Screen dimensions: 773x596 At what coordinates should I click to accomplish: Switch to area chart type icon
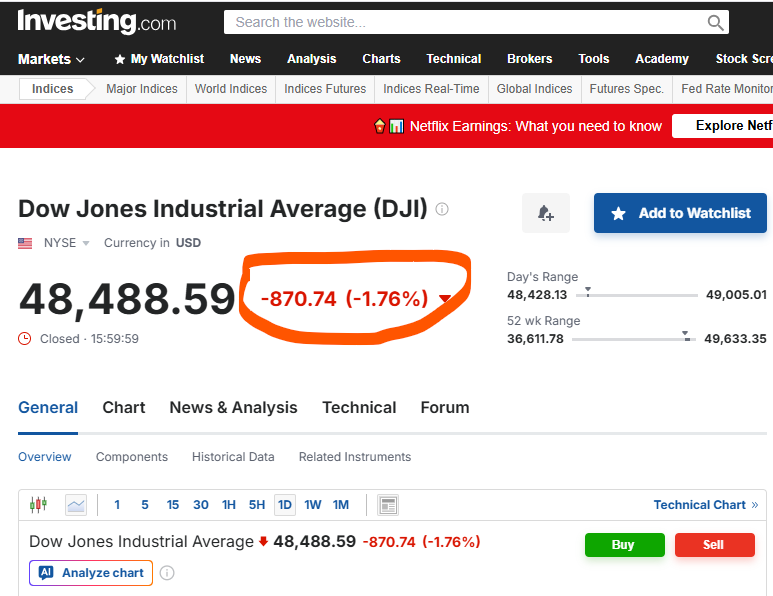pos(76,505)
